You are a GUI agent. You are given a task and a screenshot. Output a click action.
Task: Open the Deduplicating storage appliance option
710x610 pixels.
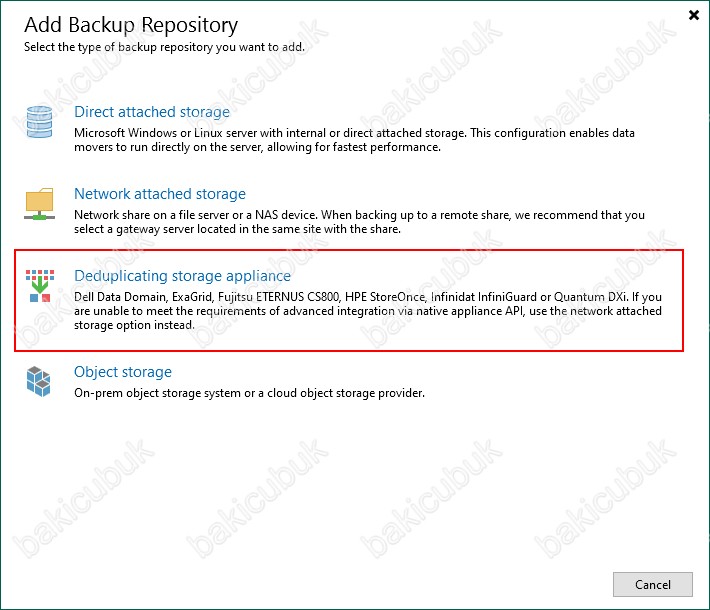pos(182,276)
